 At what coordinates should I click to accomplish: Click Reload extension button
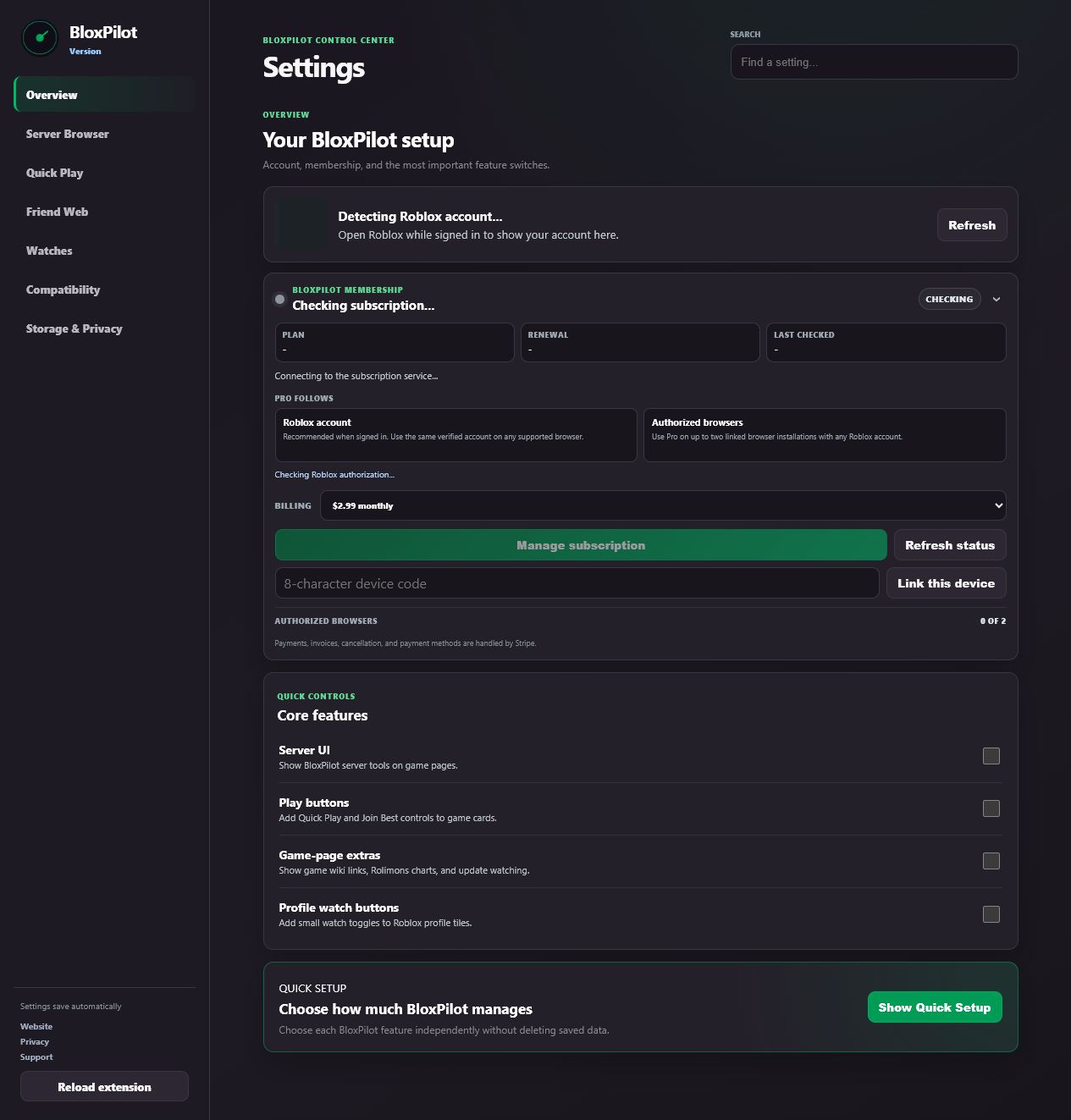(x=104, y=1087)
